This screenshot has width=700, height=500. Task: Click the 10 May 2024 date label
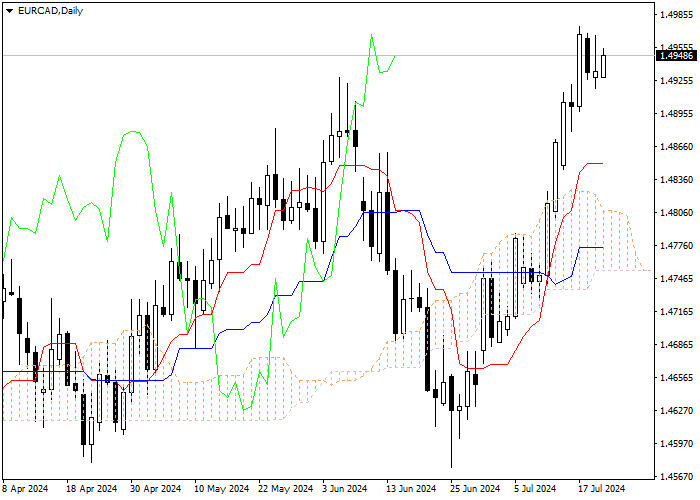click(x=221, y=489)
